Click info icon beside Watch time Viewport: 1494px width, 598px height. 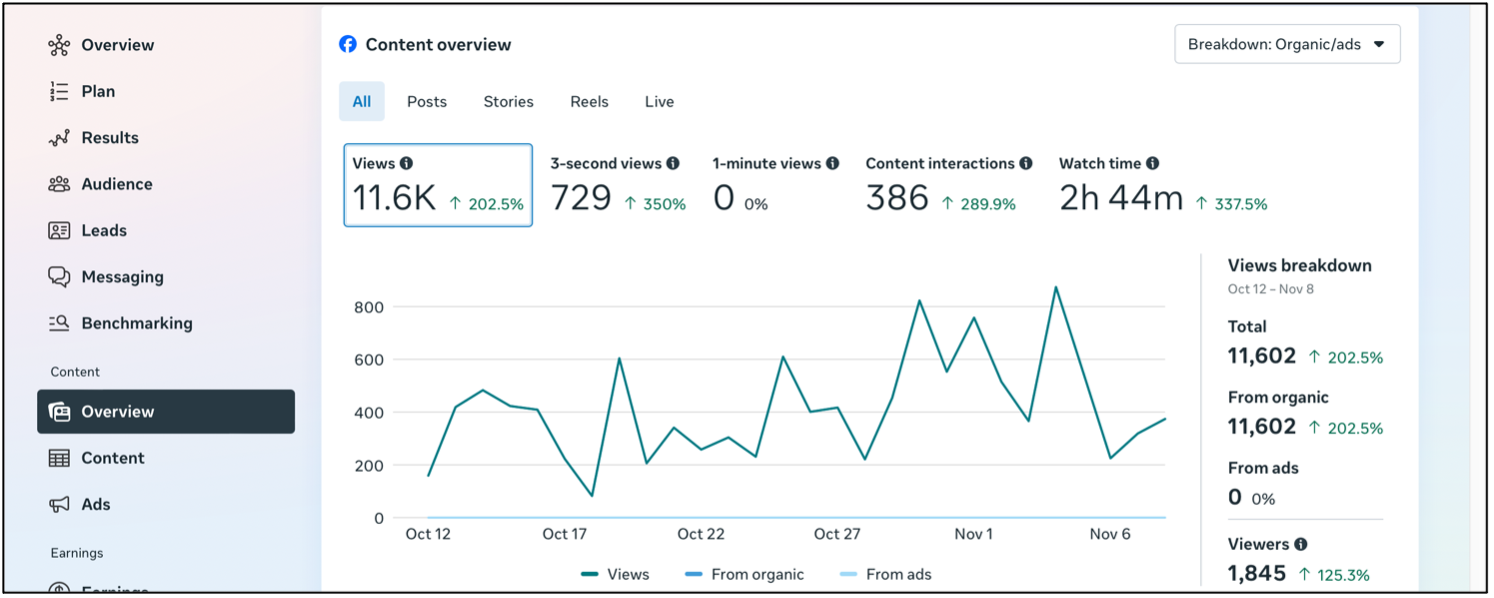[1153, 163]
